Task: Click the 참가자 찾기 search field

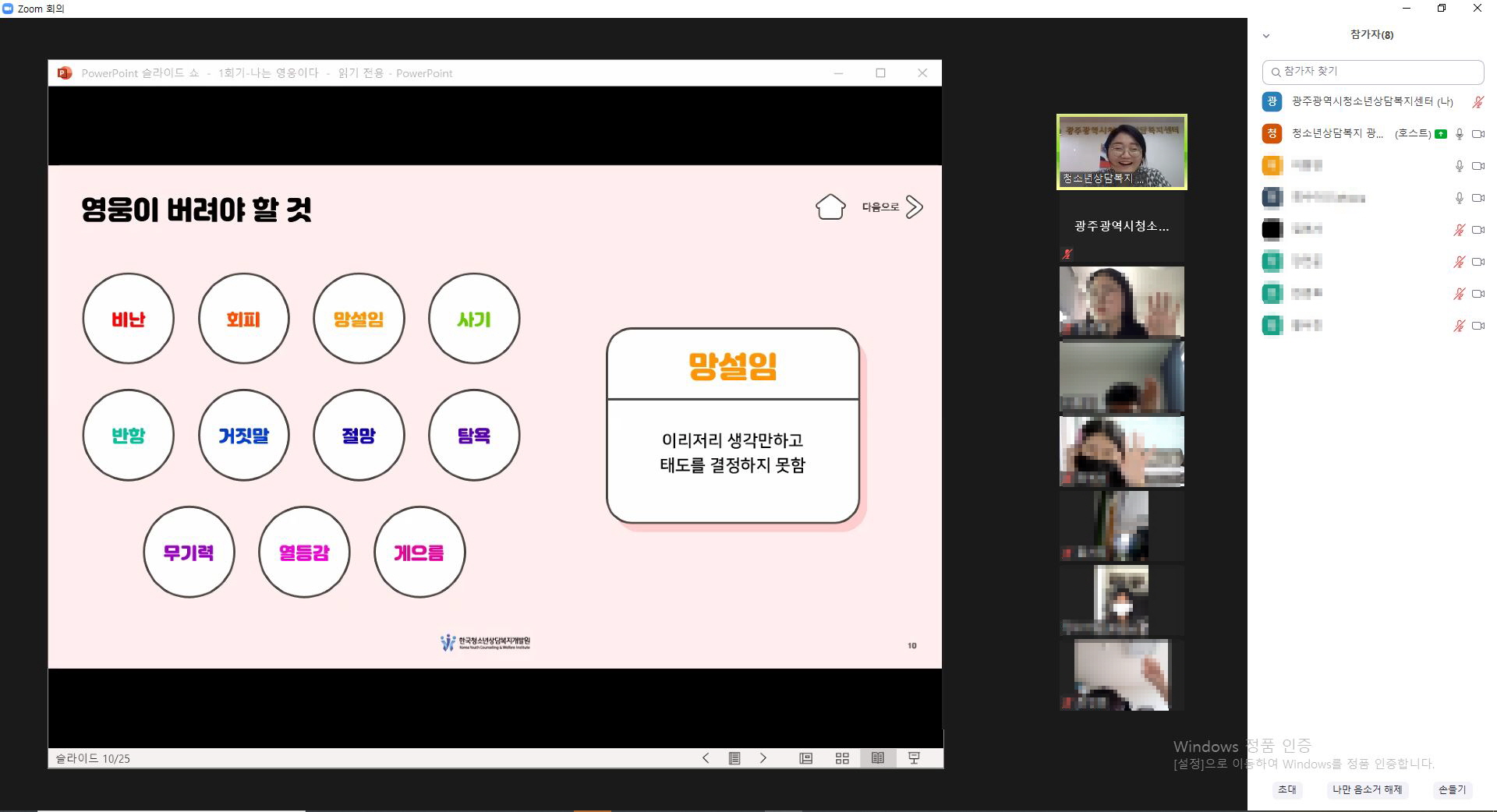Action: [1372, 72]
